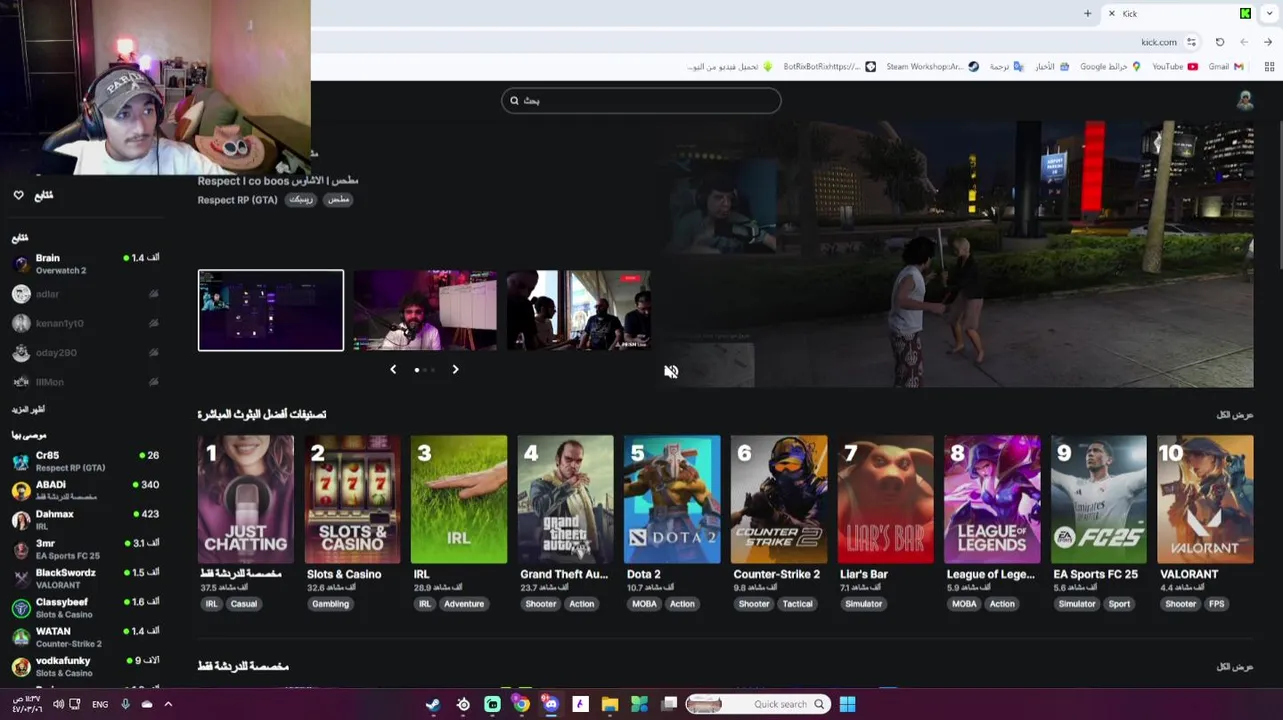Open ABADi recommended channel in sidebar
Image resolution: width=1283 pixels, height=720 pixels.
(85, 490)
